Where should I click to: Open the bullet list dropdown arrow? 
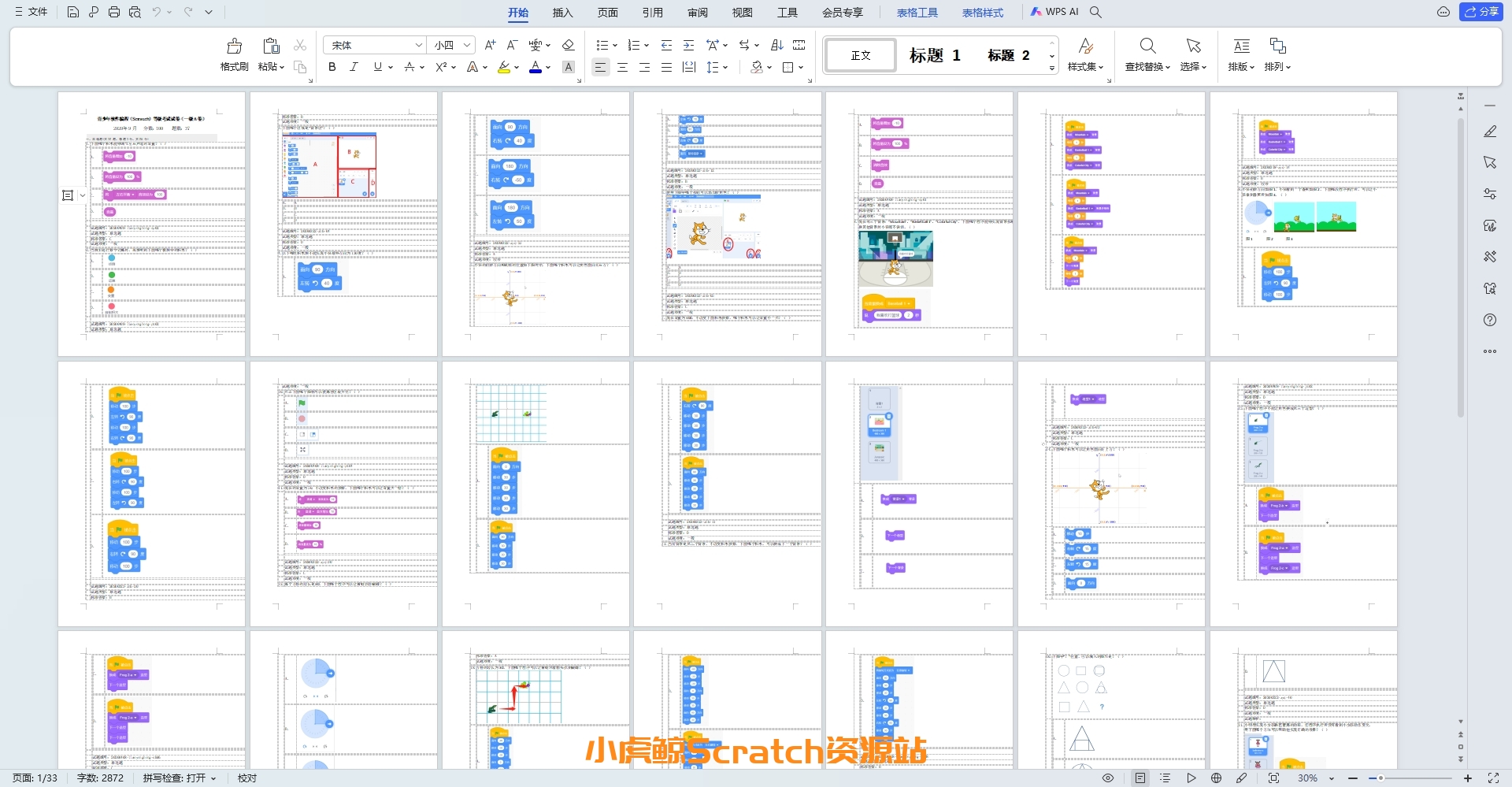(615, 45)
